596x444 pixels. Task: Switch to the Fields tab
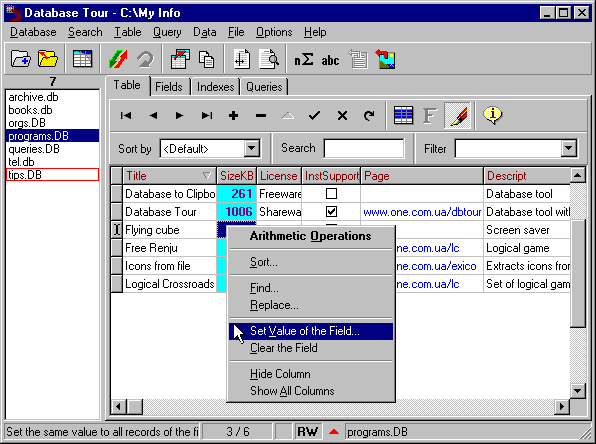[x=169, y=87]
